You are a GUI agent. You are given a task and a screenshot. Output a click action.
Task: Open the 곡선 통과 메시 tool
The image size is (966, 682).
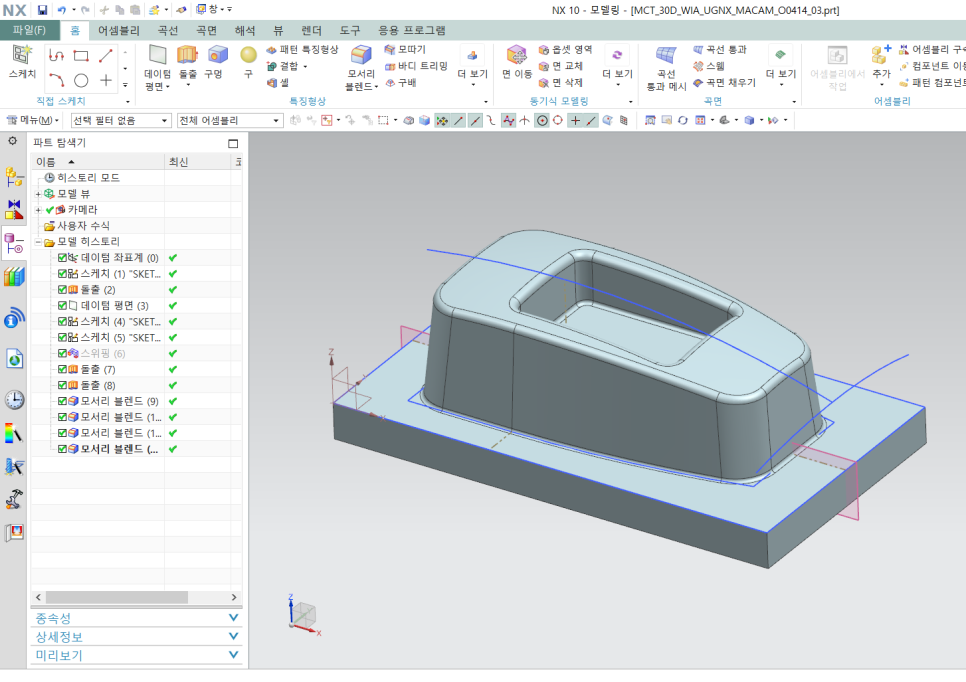click(666, 68)
